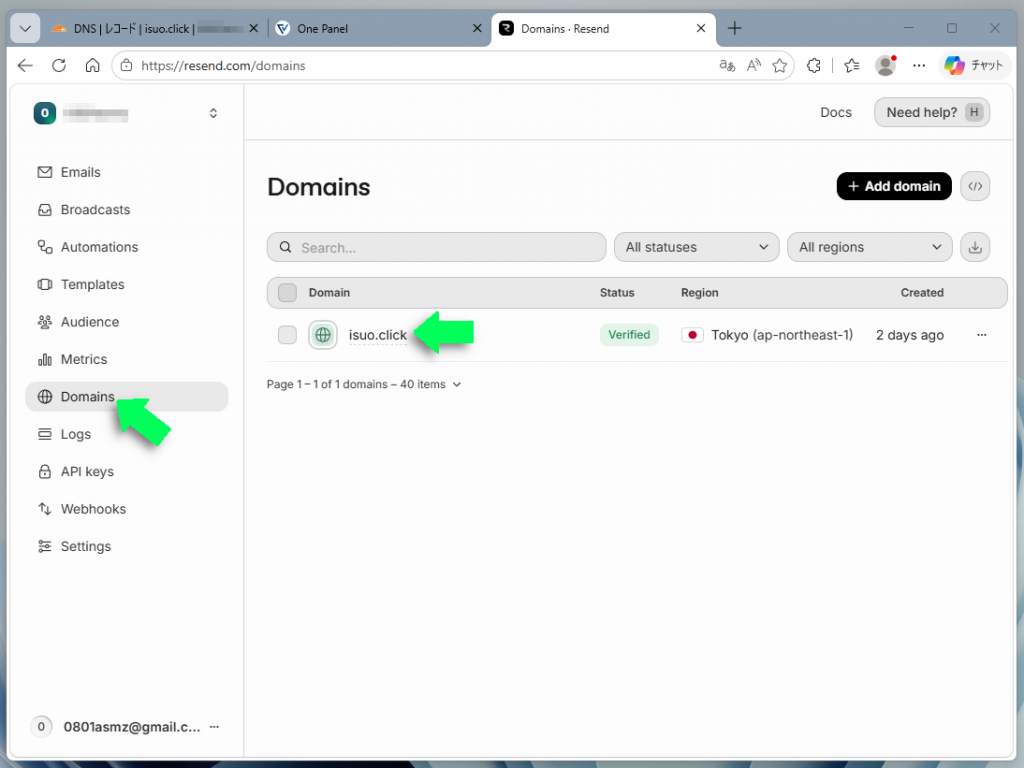Image resolution: width=1024 pixels, height=768 pixels.
Task: Close the Domains · Resend tab
Action: (x=701, y=29)
